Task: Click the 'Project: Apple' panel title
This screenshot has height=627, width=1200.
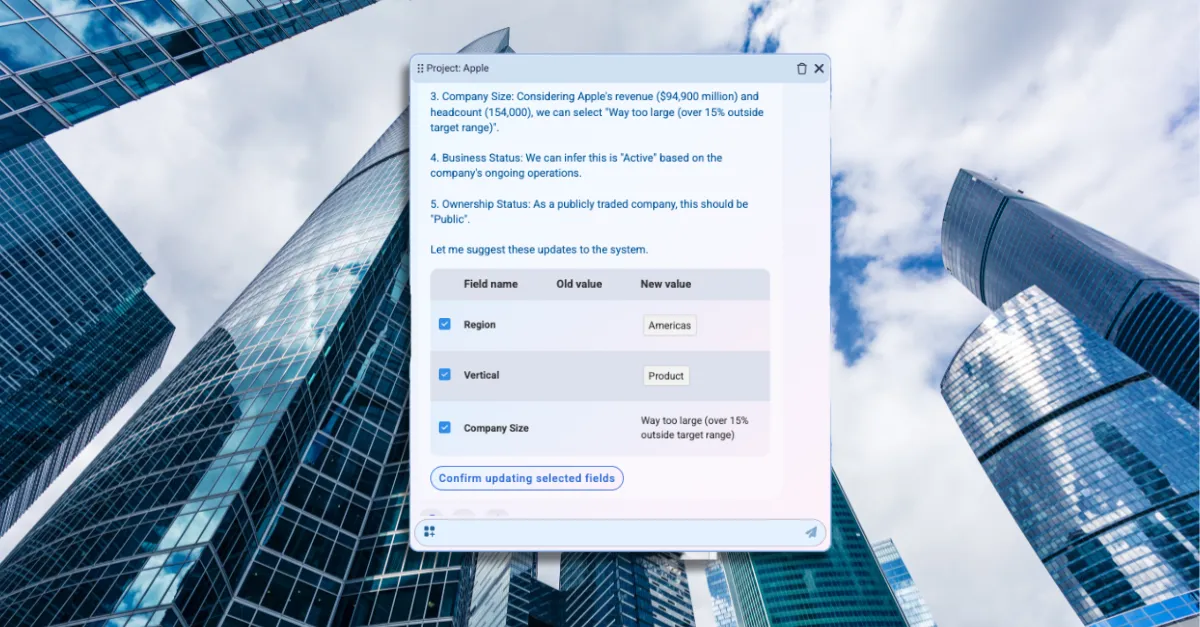Action: tap(457, 69)
